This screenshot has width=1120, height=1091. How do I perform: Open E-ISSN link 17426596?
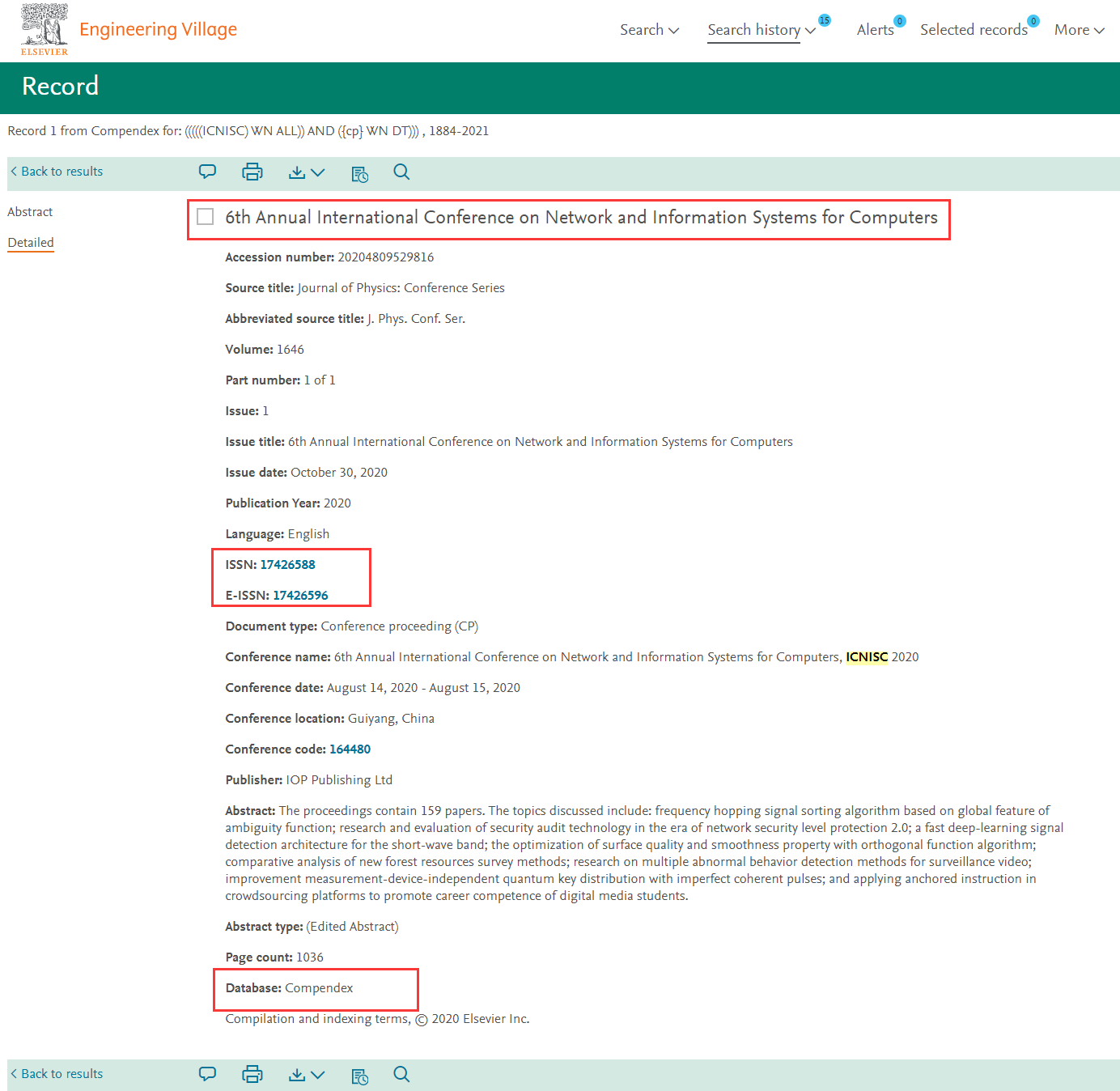pos(300,596)
